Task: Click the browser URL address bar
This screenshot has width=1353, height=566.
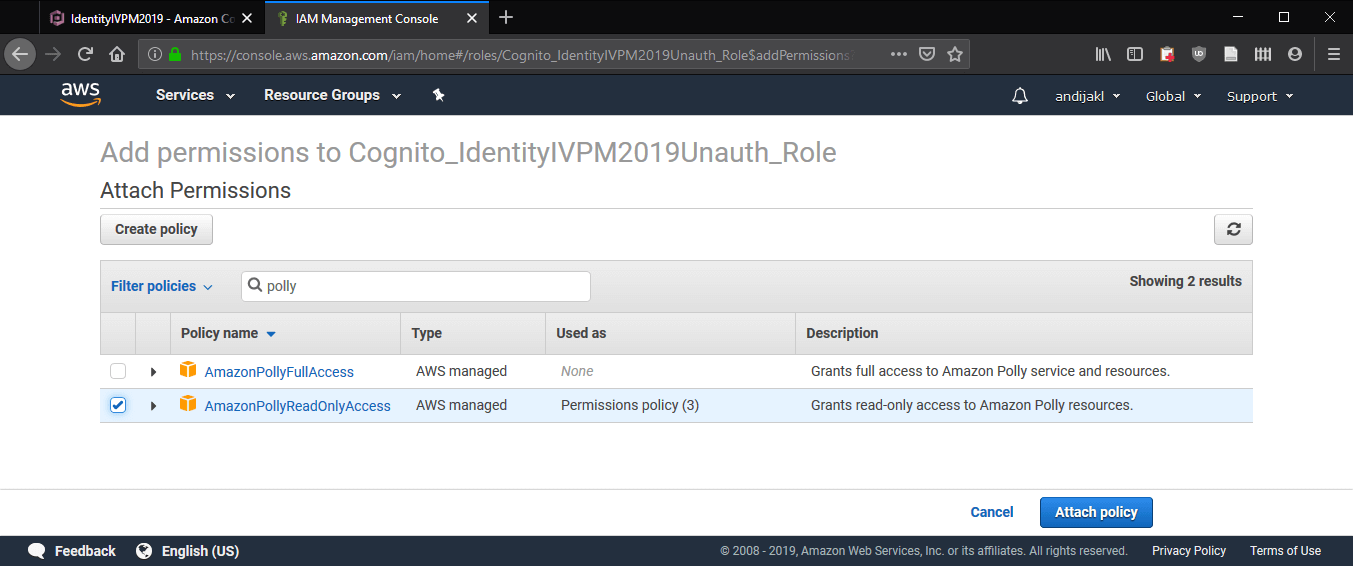Action: (520, 55)
